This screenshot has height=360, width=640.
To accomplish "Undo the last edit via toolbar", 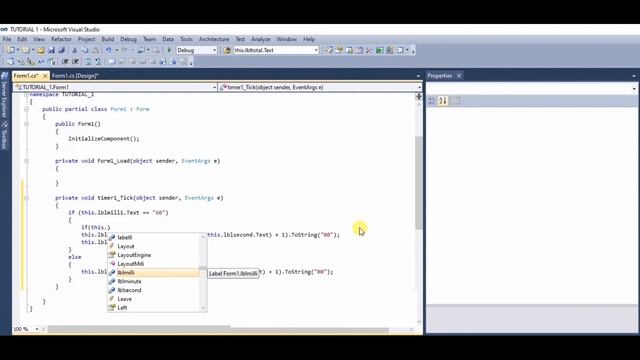I will 108,50.
